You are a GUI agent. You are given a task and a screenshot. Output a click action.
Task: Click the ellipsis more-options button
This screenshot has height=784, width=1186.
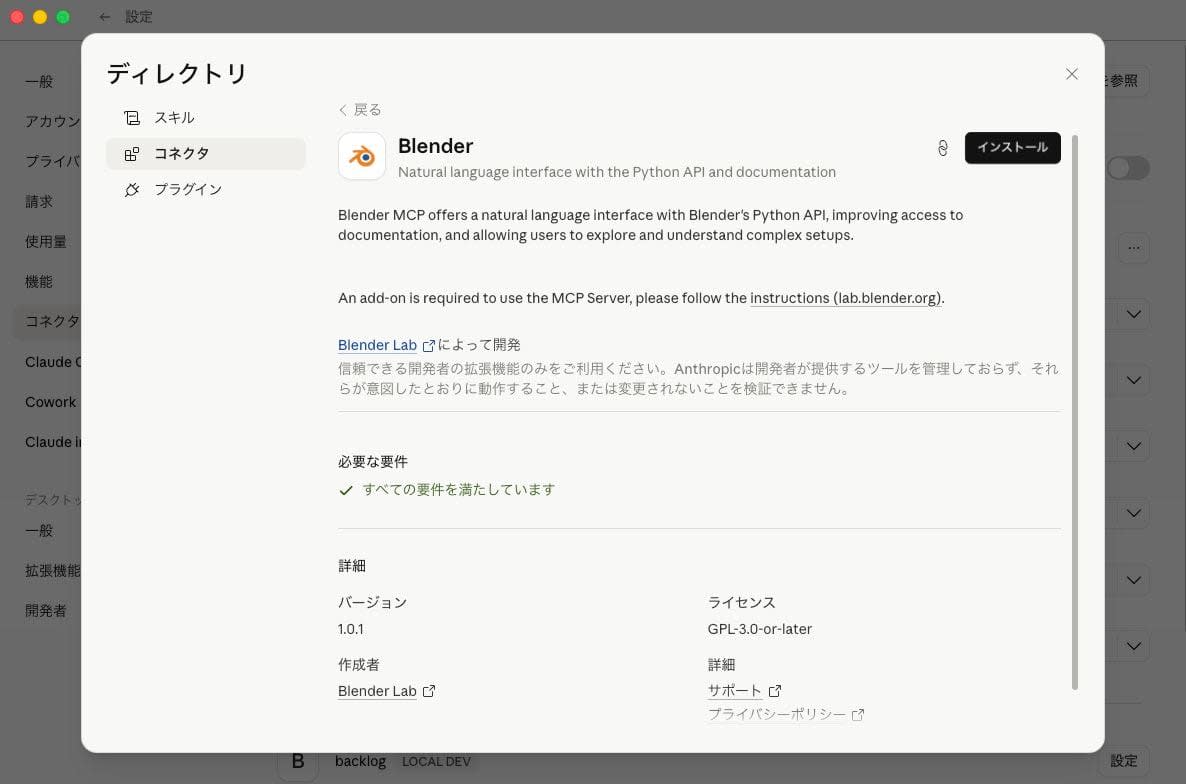tap(1134, 247)
